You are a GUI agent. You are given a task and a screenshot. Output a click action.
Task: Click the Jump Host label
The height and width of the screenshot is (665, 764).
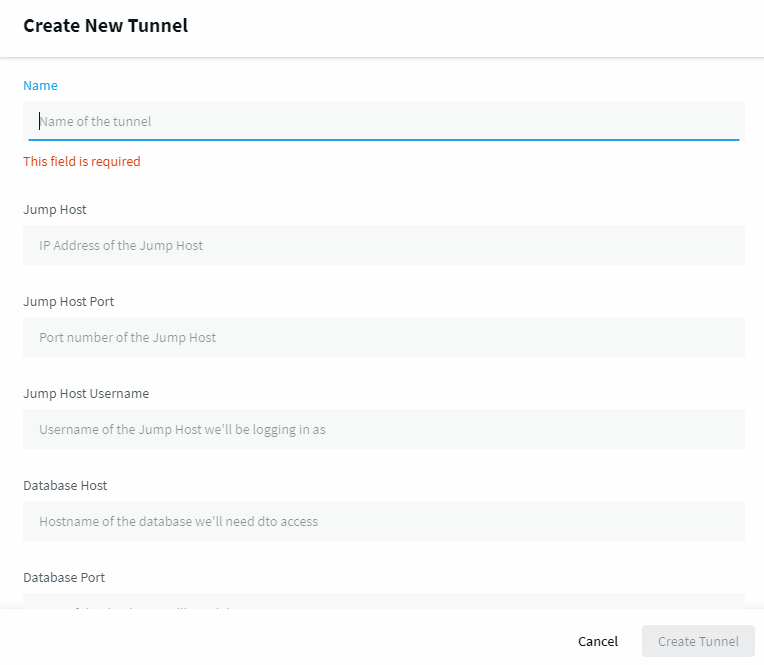click(x=55, y=209)
